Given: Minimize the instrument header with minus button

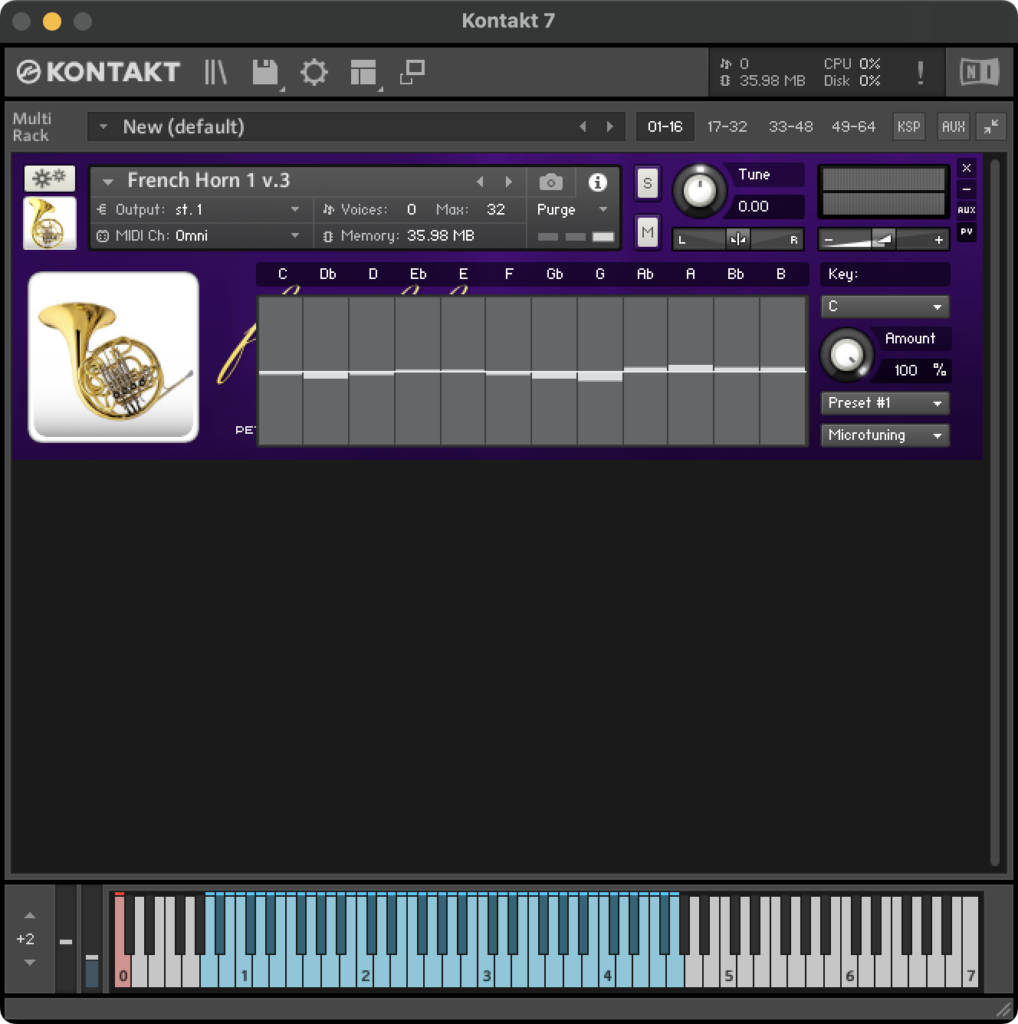Looking at the screenshot, I should (x=966, y=189).
